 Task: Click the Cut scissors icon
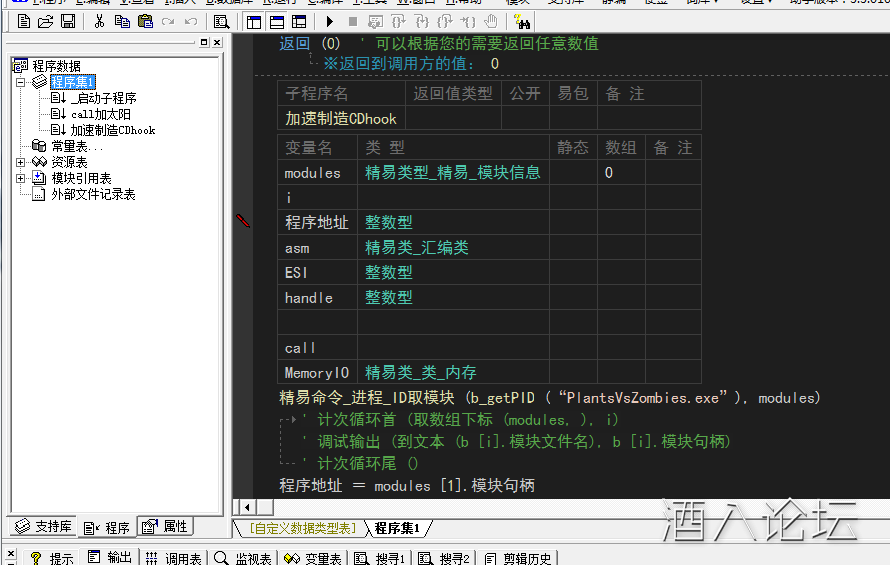[99, 21]
